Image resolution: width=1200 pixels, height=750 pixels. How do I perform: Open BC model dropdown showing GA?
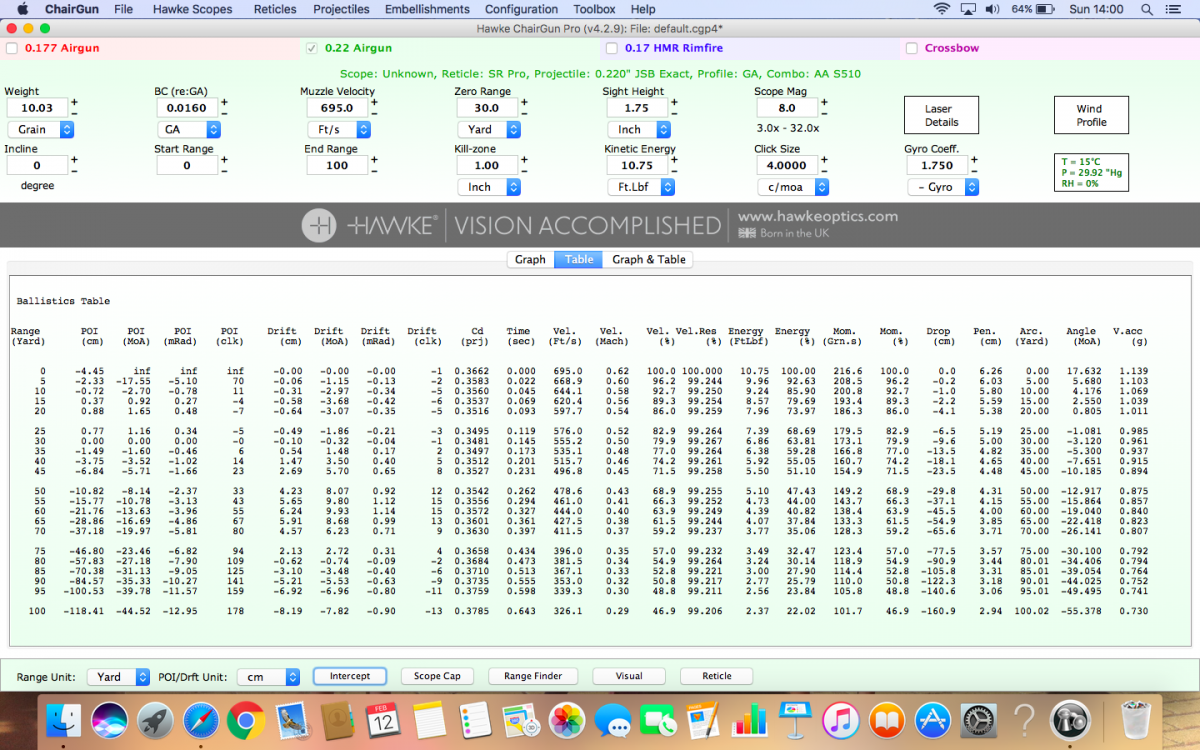coord(189,129)
